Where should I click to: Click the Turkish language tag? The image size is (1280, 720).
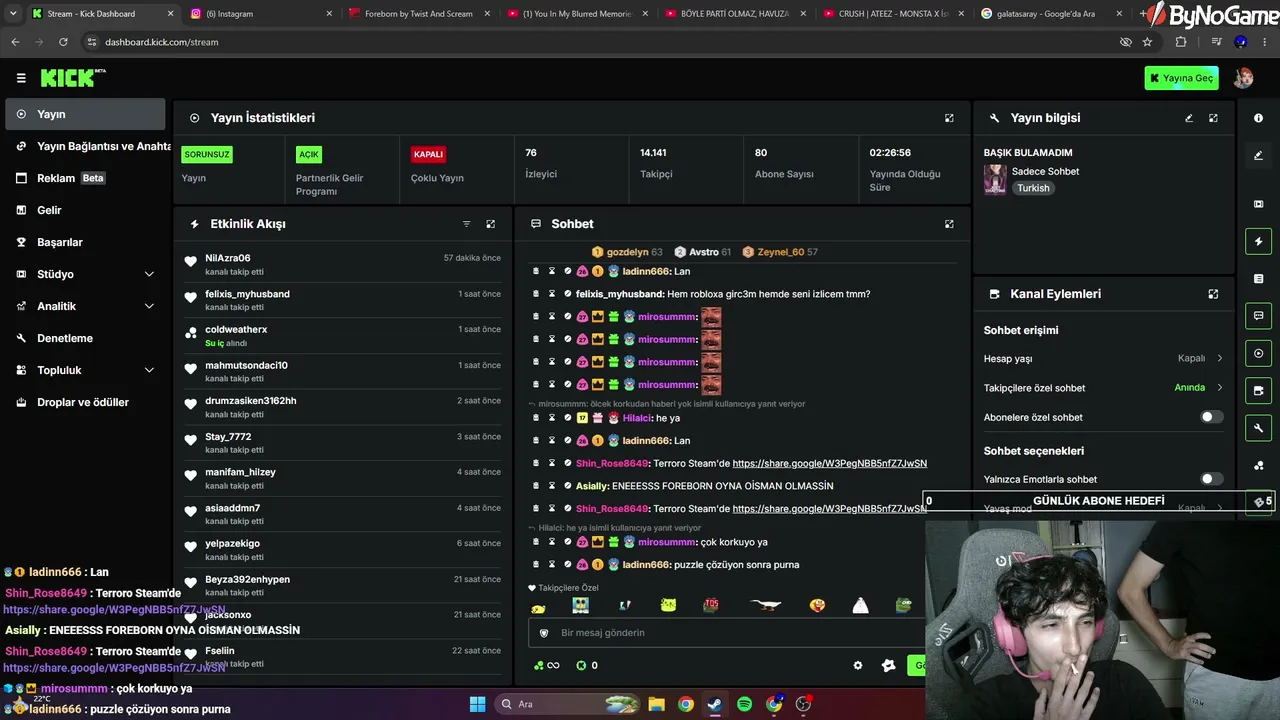tap(1033, 188)
